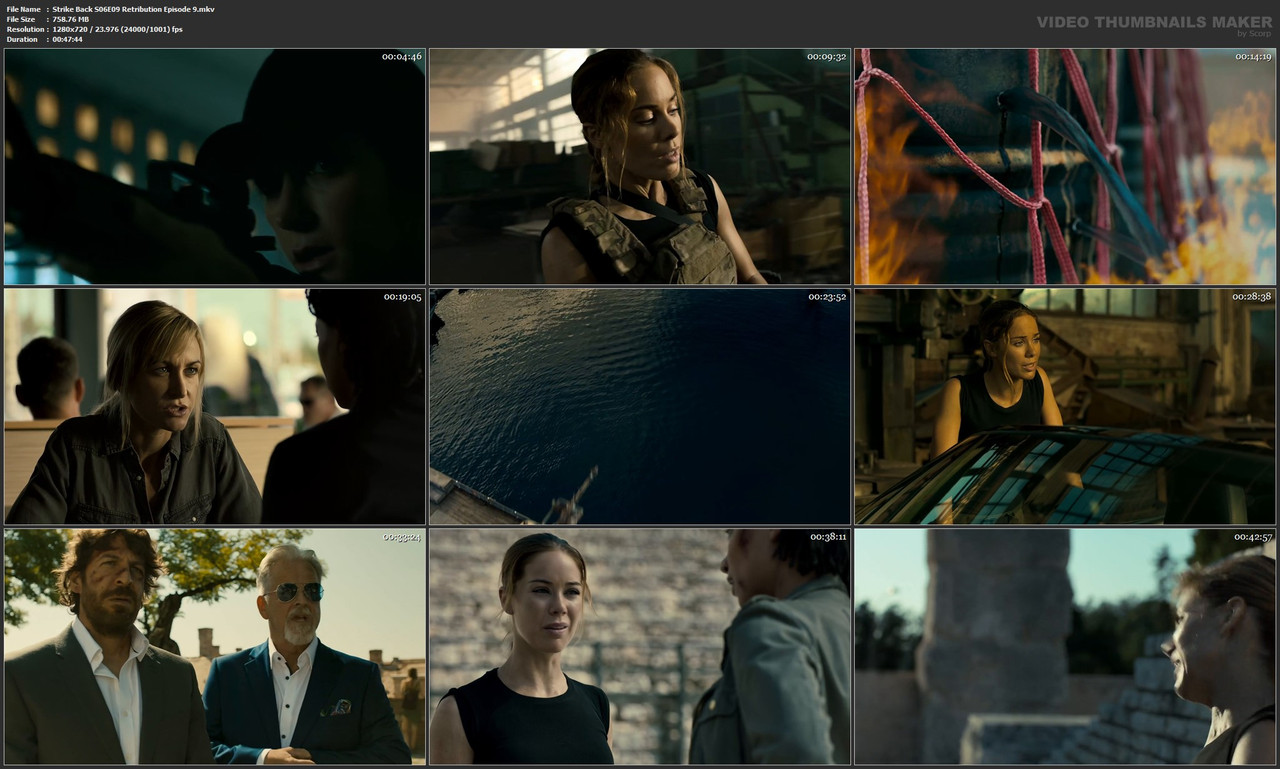Open the burning ropes thumbnail

point(1065,165)
